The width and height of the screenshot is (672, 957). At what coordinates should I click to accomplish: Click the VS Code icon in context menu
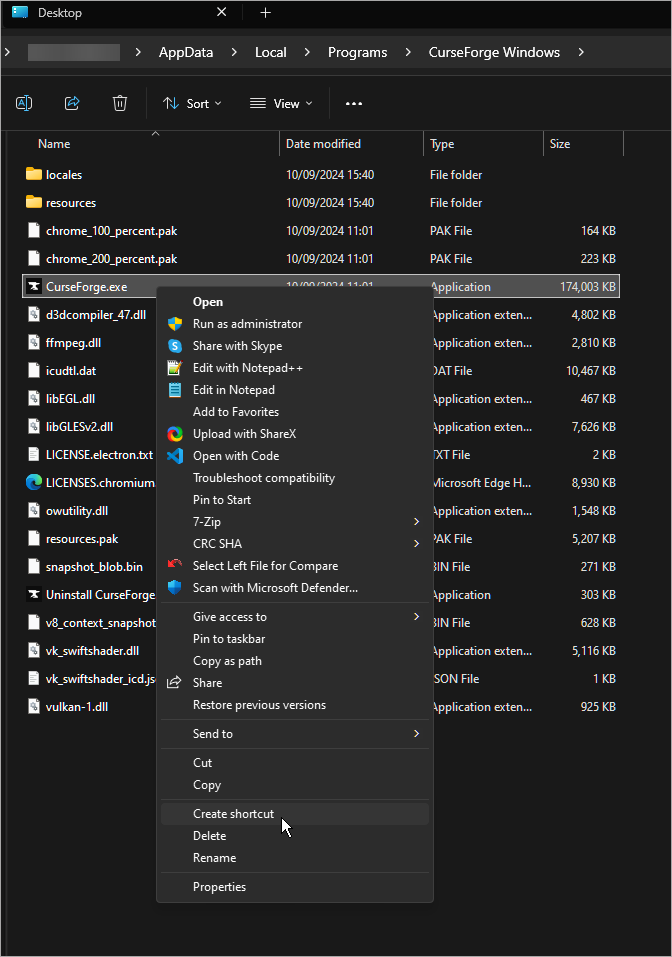pos(175,456)
